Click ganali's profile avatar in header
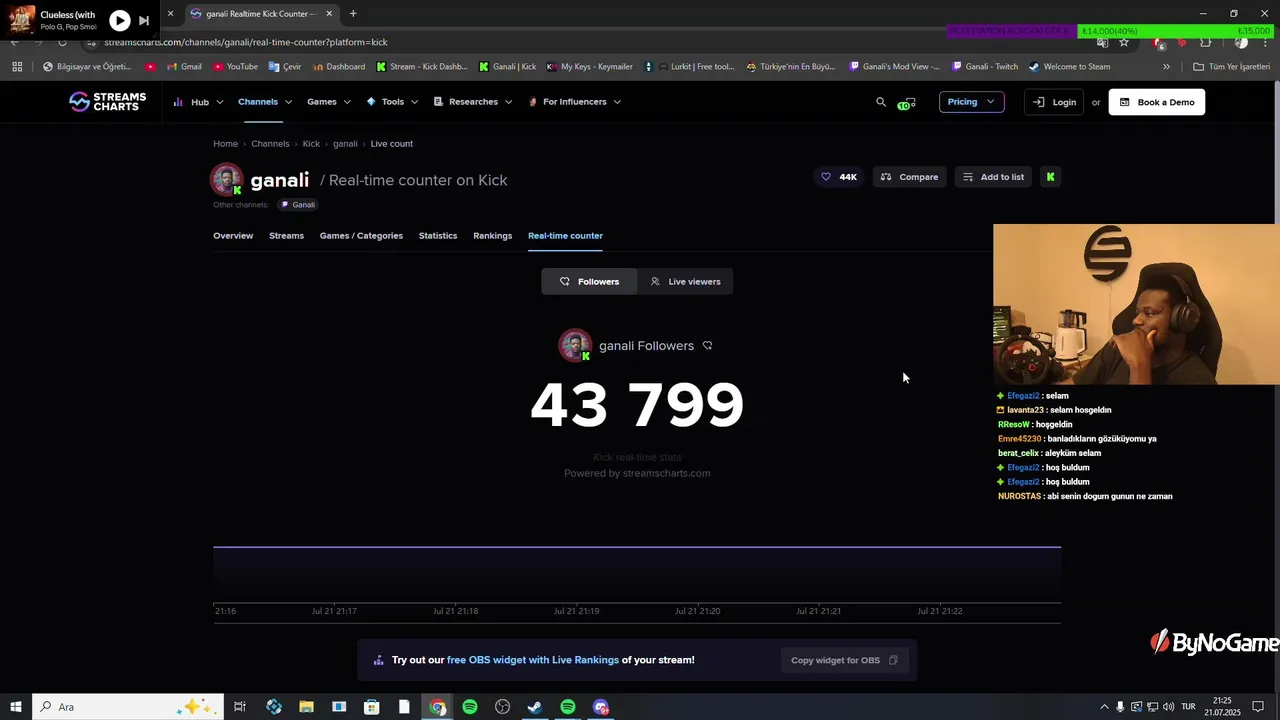The height and width of the screenshot is (720, 1280). (227, 180)
